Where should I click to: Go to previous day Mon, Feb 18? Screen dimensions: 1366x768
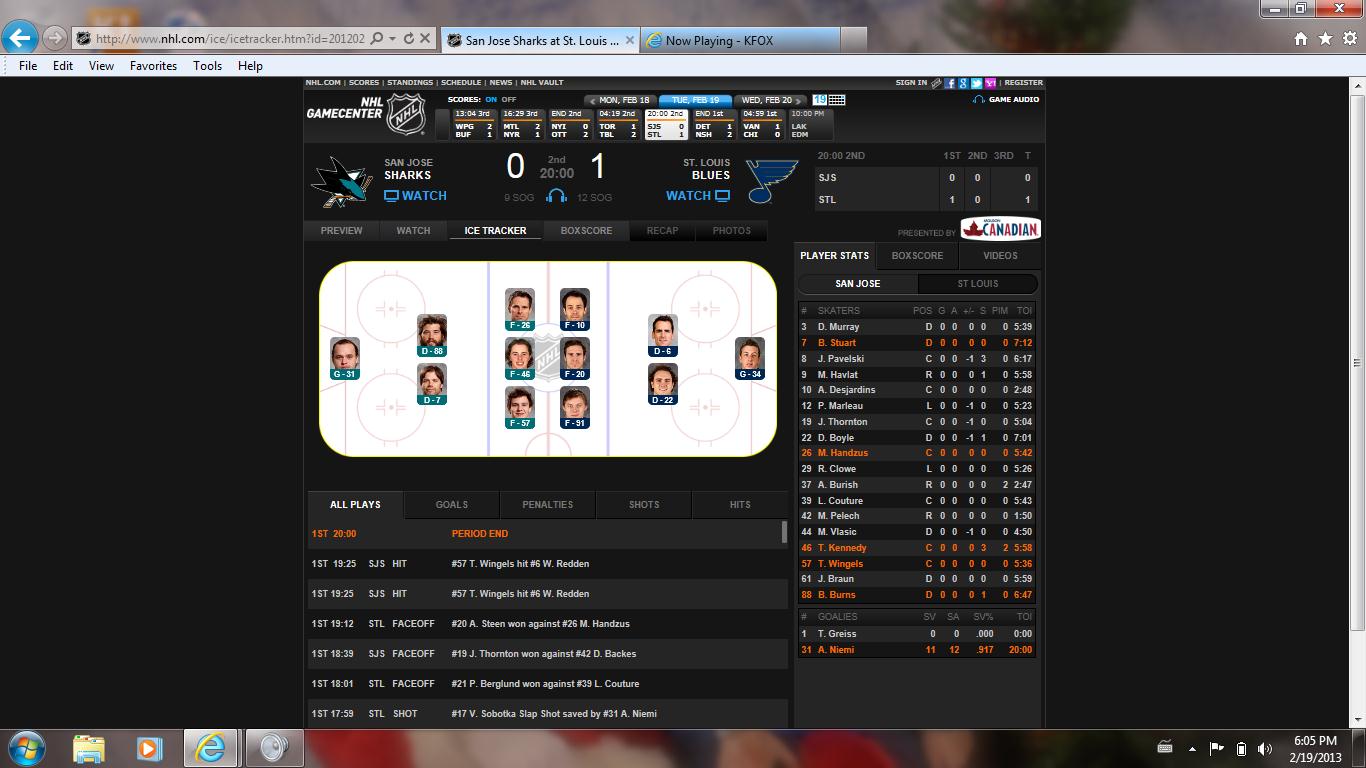coord(620,100)
